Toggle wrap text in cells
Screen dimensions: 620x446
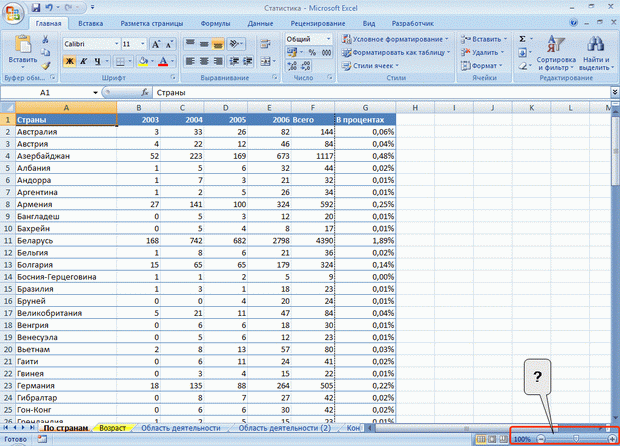265,44
